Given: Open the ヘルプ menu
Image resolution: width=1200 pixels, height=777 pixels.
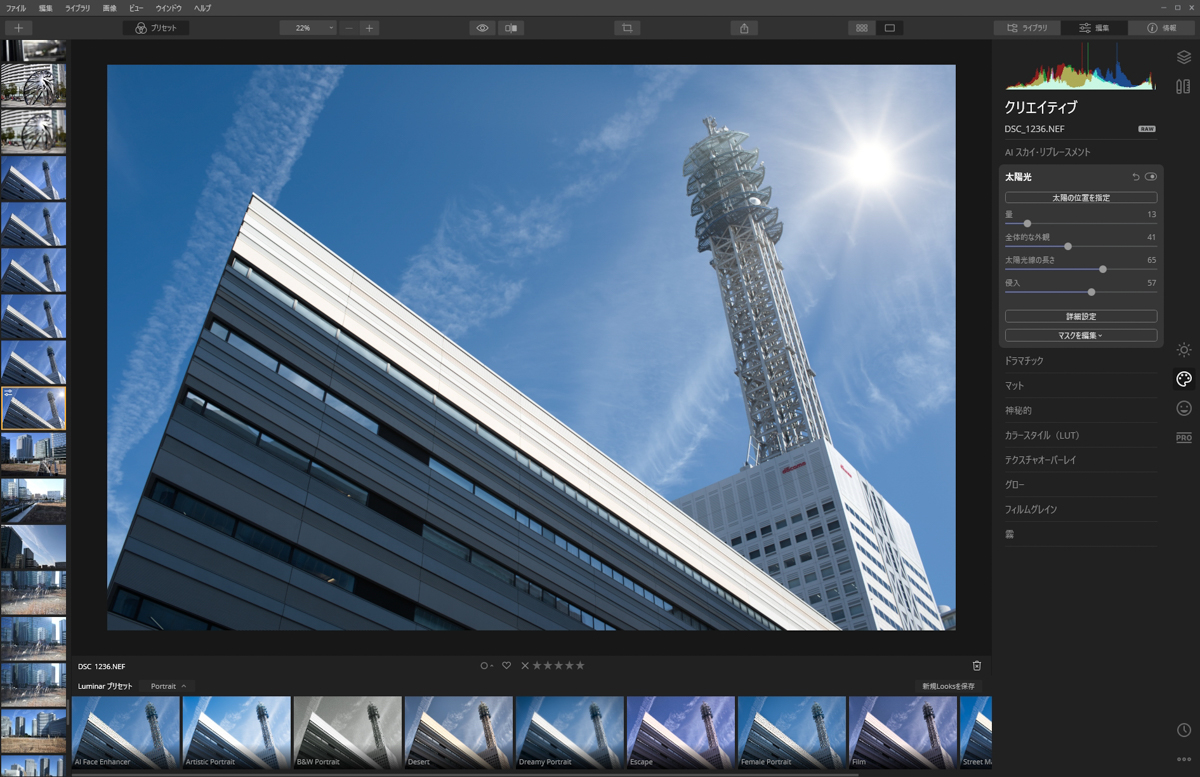Looking at the screenshot, I should click(x=202, y=8).
